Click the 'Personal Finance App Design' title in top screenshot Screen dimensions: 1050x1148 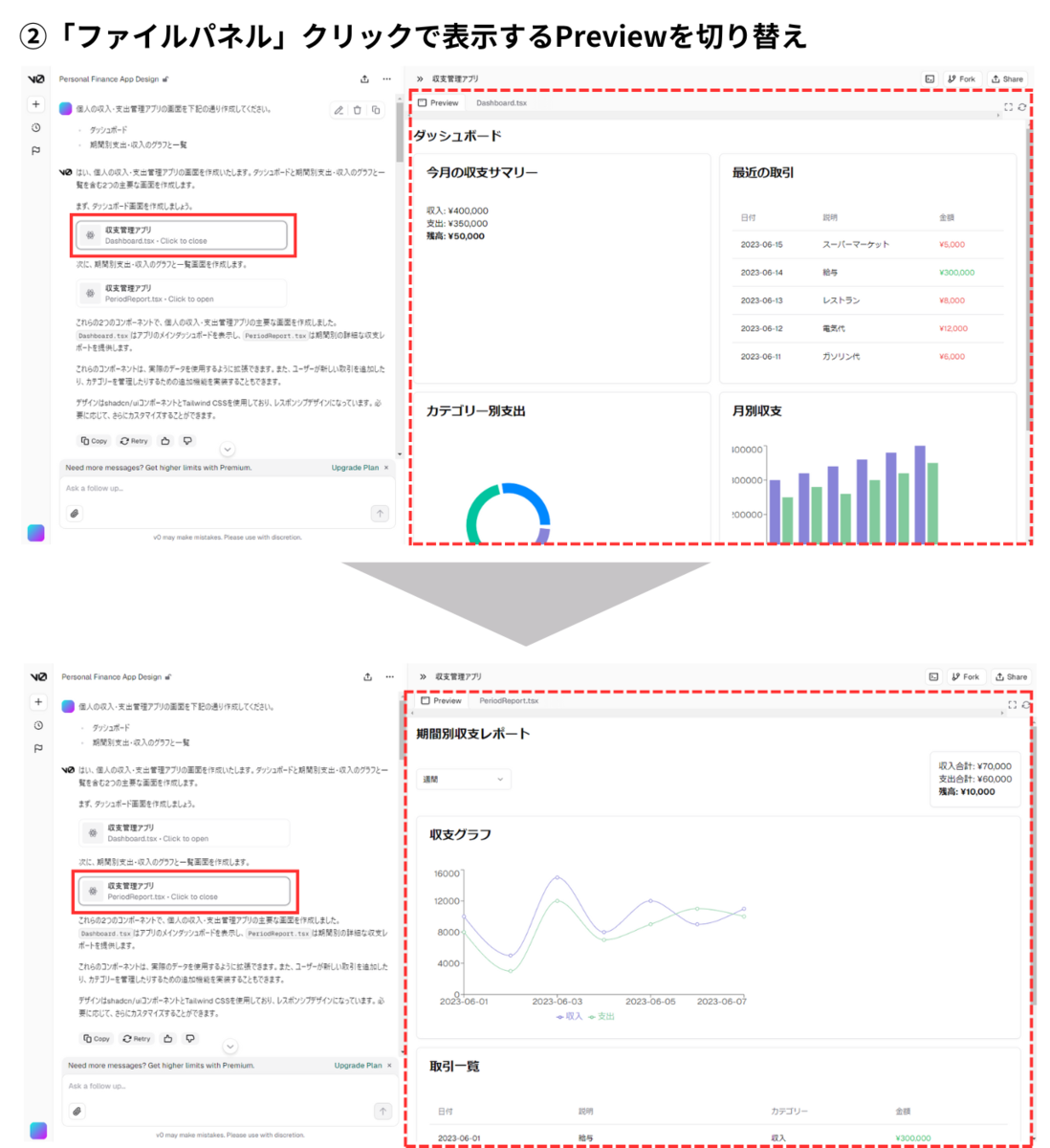click(109, 79)
